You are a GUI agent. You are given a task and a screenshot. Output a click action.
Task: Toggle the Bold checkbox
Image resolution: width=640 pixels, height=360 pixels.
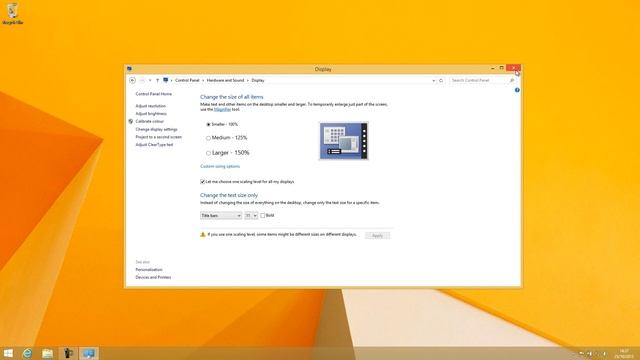[x=262, y=216]
